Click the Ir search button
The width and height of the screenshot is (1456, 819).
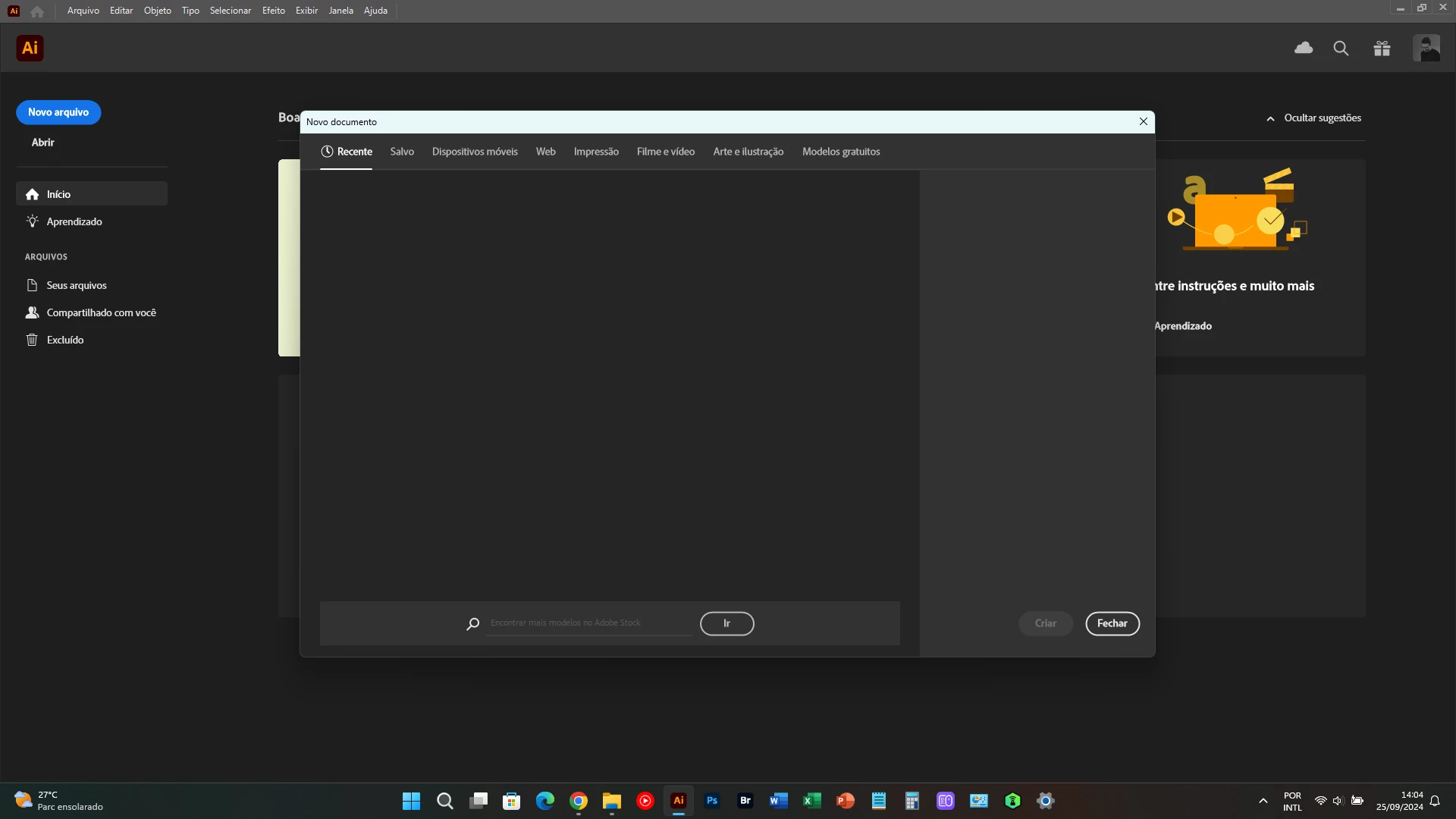point(726,623)
